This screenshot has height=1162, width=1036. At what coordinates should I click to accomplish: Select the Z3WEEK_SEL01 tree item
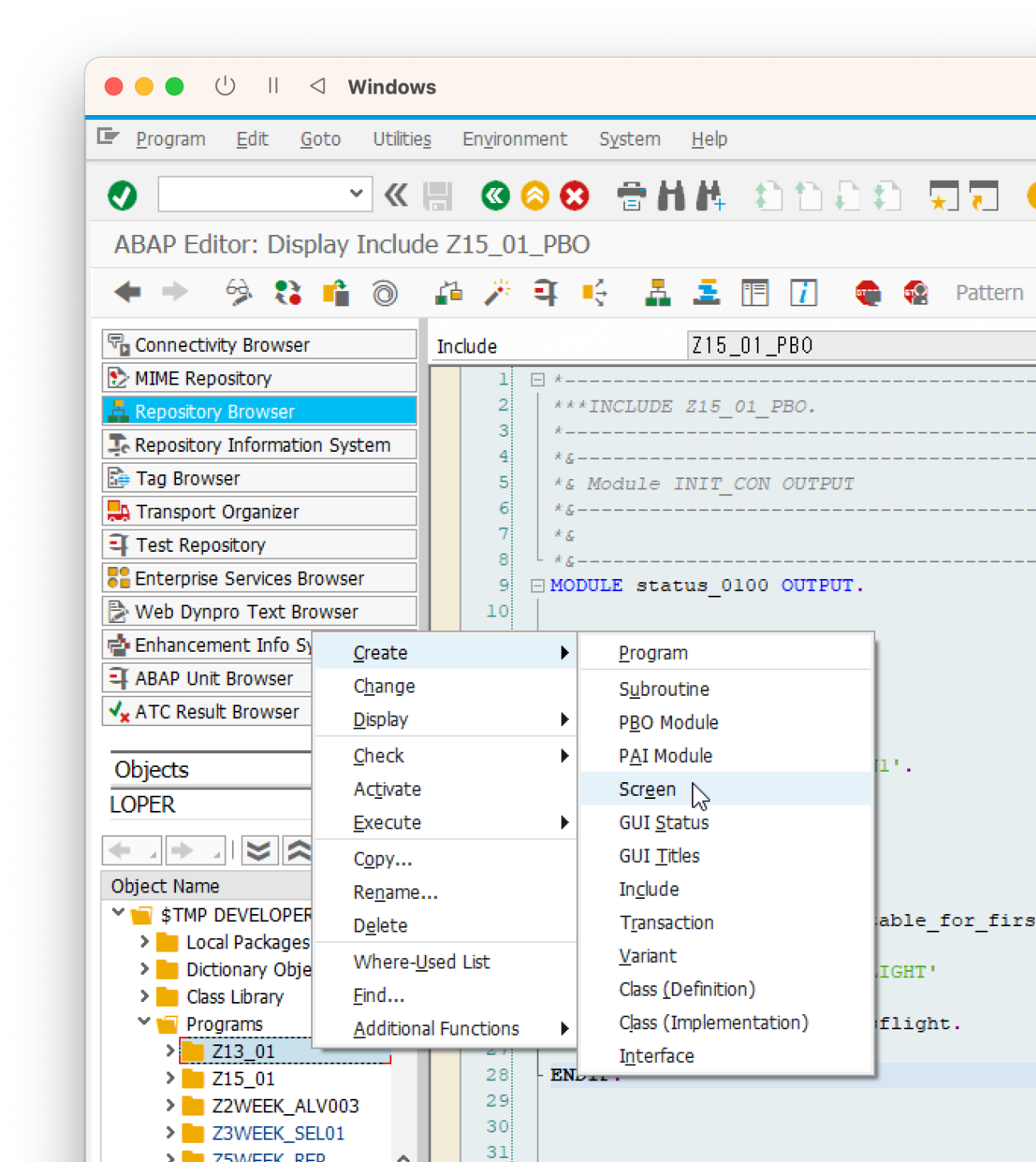(278, 1133)
